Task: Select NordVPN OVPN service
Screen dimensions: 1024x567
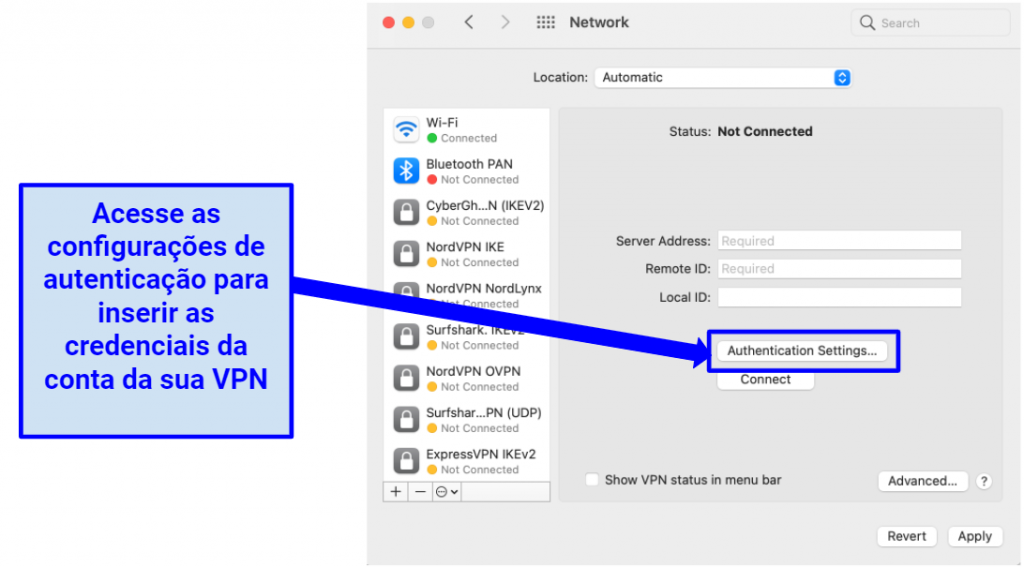Action: [x=473, y=372]
